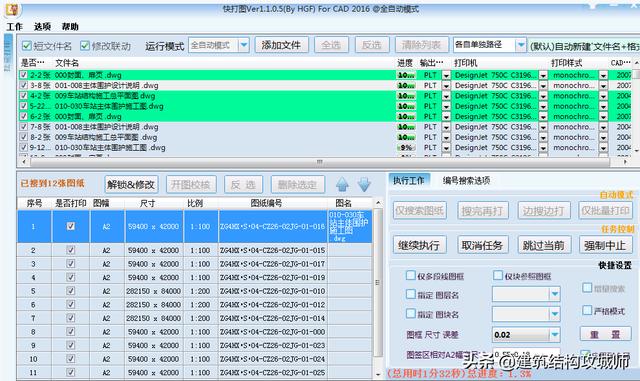Uncheck the file row 2-2张 000封面 checkbox
640x381 pixels.
coord(24,75)
